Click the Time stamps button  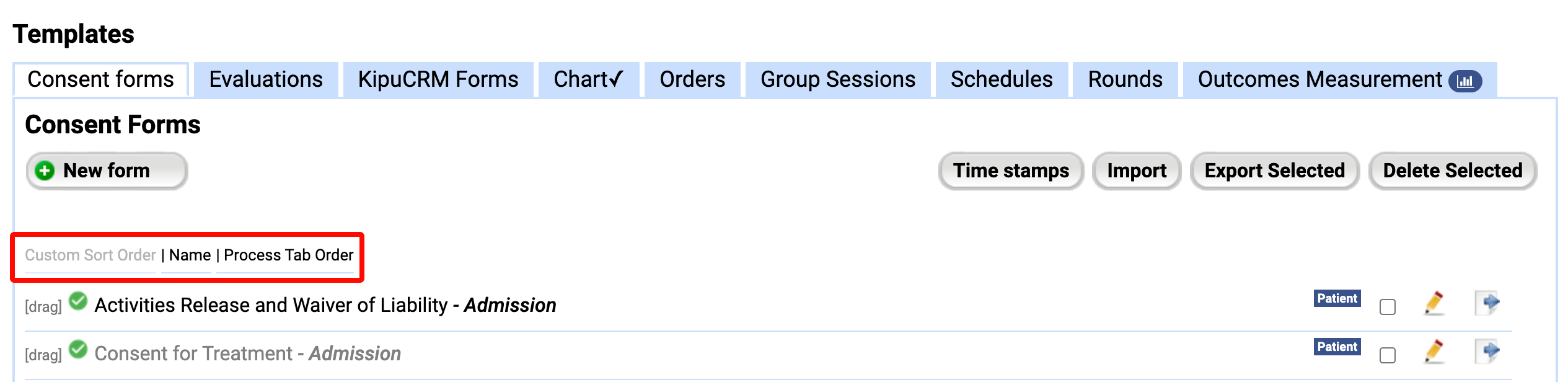click(x=1011, y=171)
